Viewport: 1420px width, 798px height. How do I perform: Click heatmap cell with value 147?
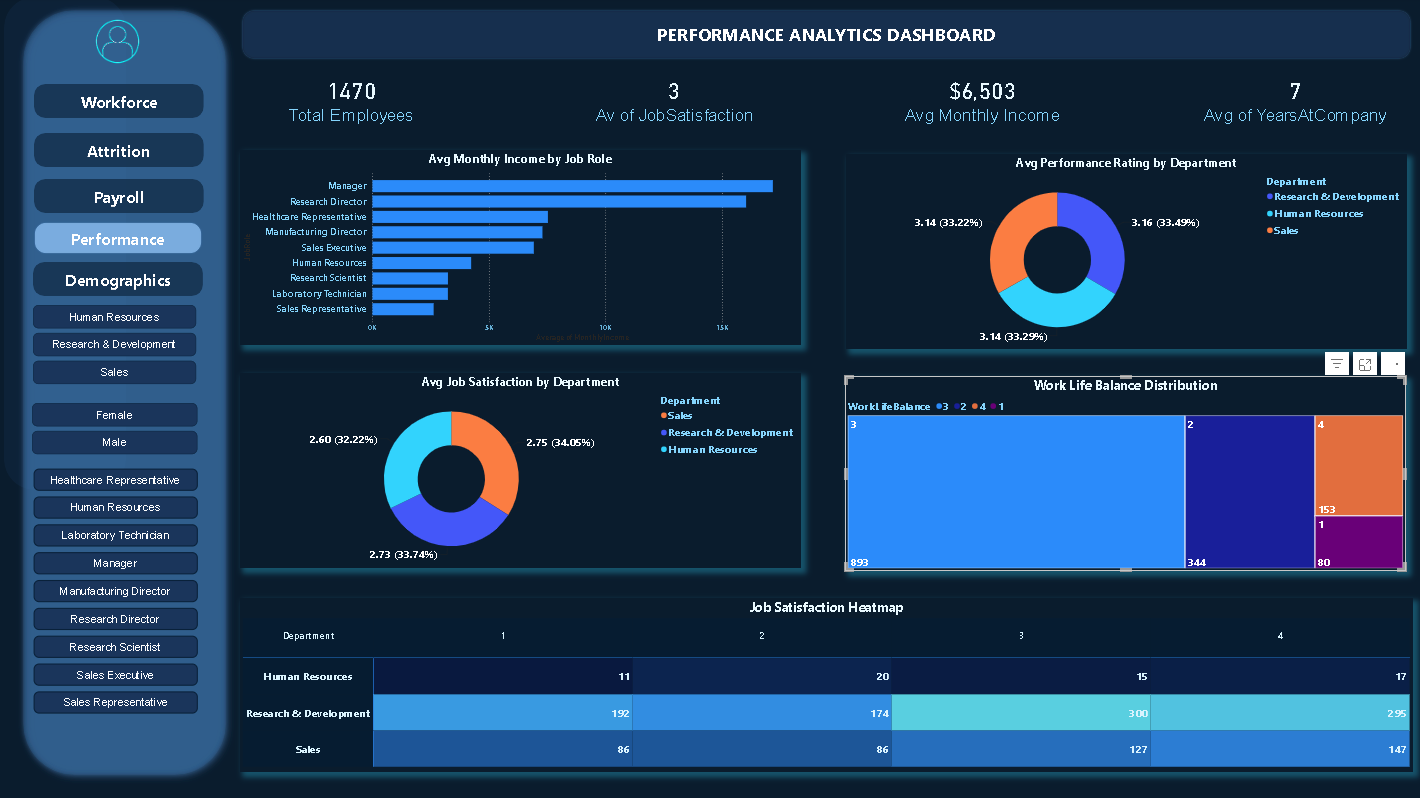tap(1280, 749)
